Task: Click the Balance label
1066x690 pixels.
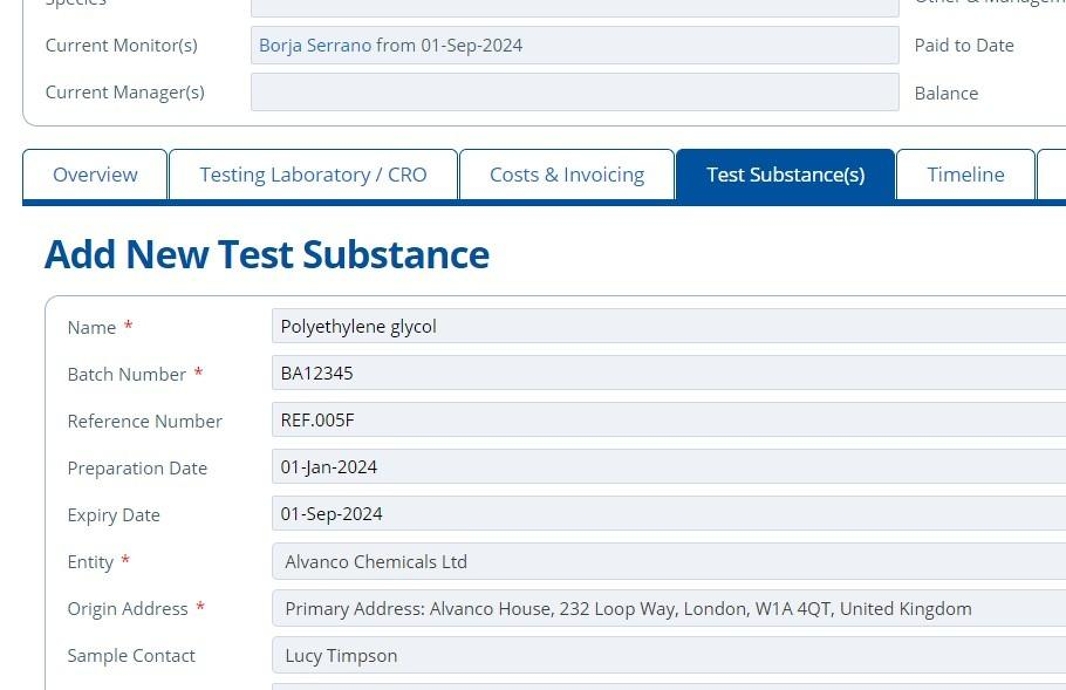Action: point(945,93)
